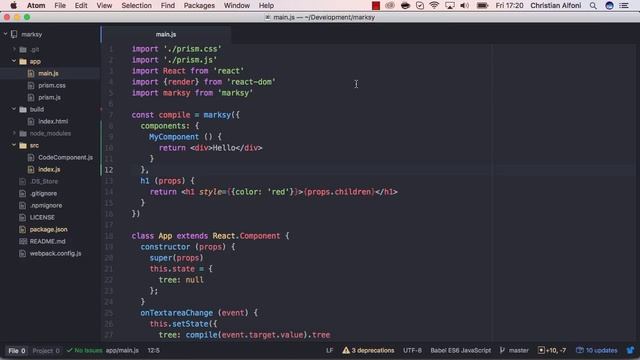Select the main.js editor tab
Screen dimensions: 640x360
(166, 34)
